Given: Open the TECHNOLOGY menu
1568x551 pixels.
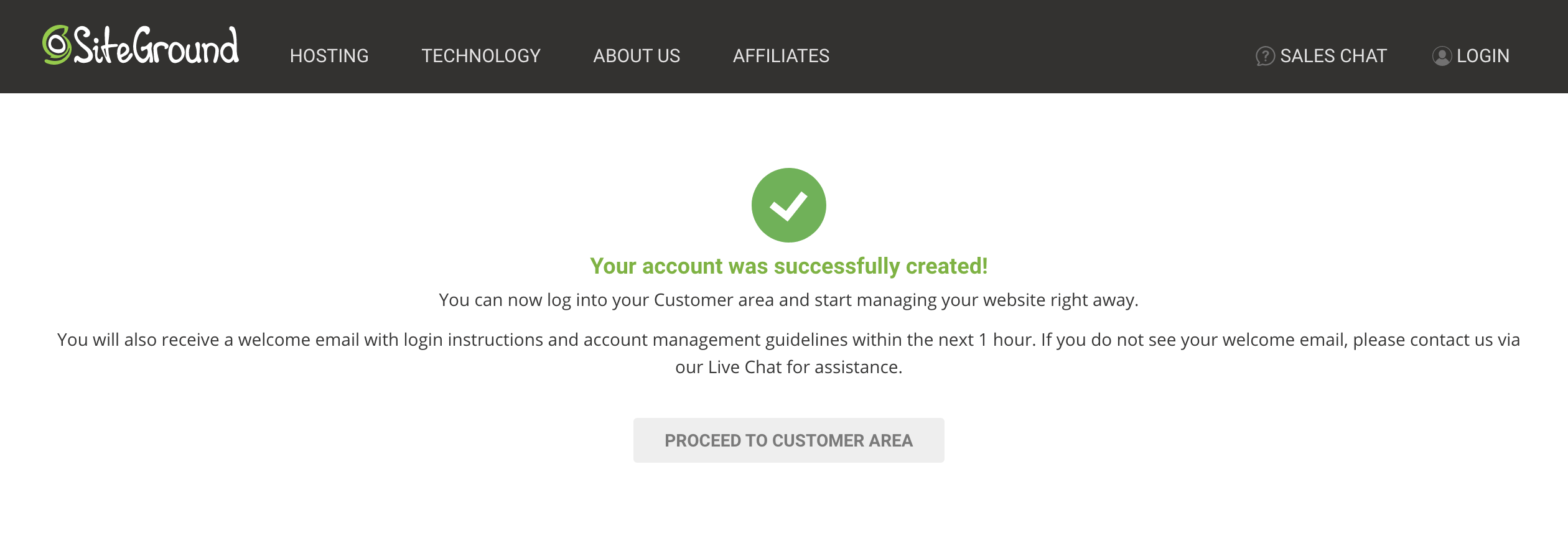Looking at the screenshot, I should tap(481, 56).
